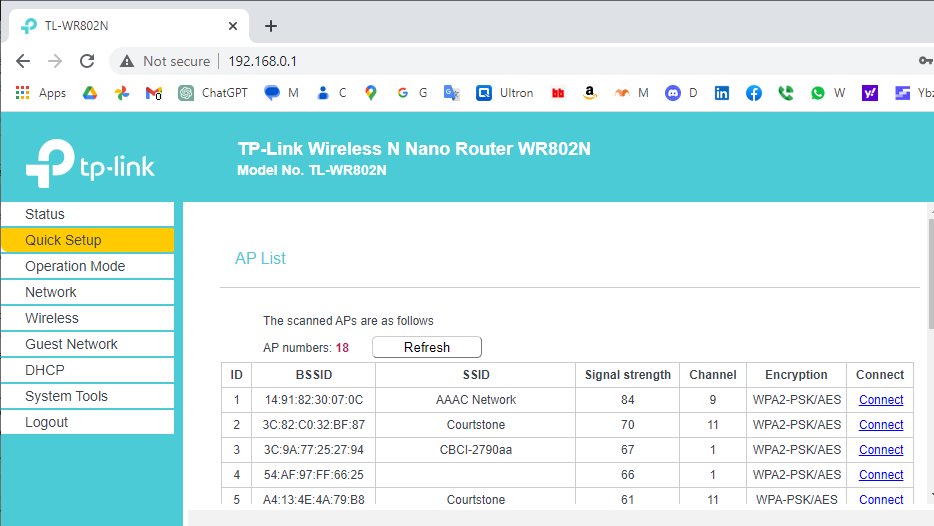
Task: Connect to the AP with BSSID 54:AF:97:FF:66:25
Action: (881, 475)
